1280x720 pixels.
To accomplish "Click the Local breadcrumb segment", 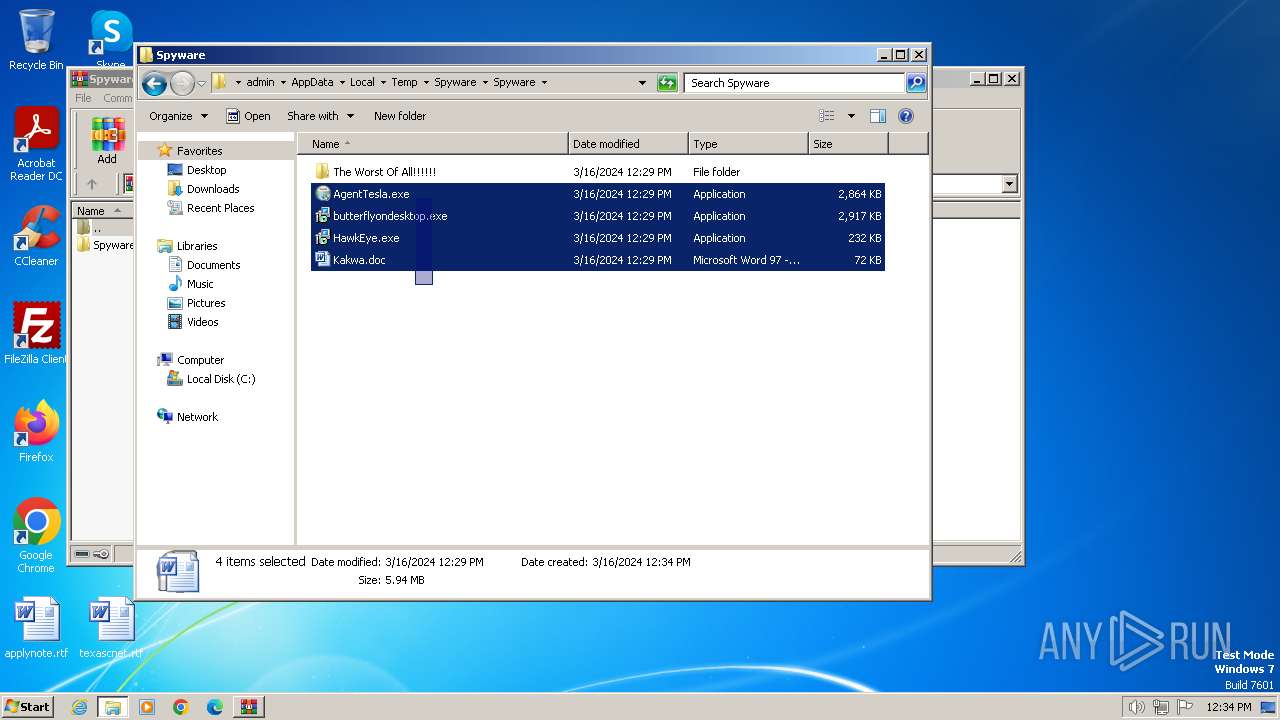I will (x=362, y=83).
